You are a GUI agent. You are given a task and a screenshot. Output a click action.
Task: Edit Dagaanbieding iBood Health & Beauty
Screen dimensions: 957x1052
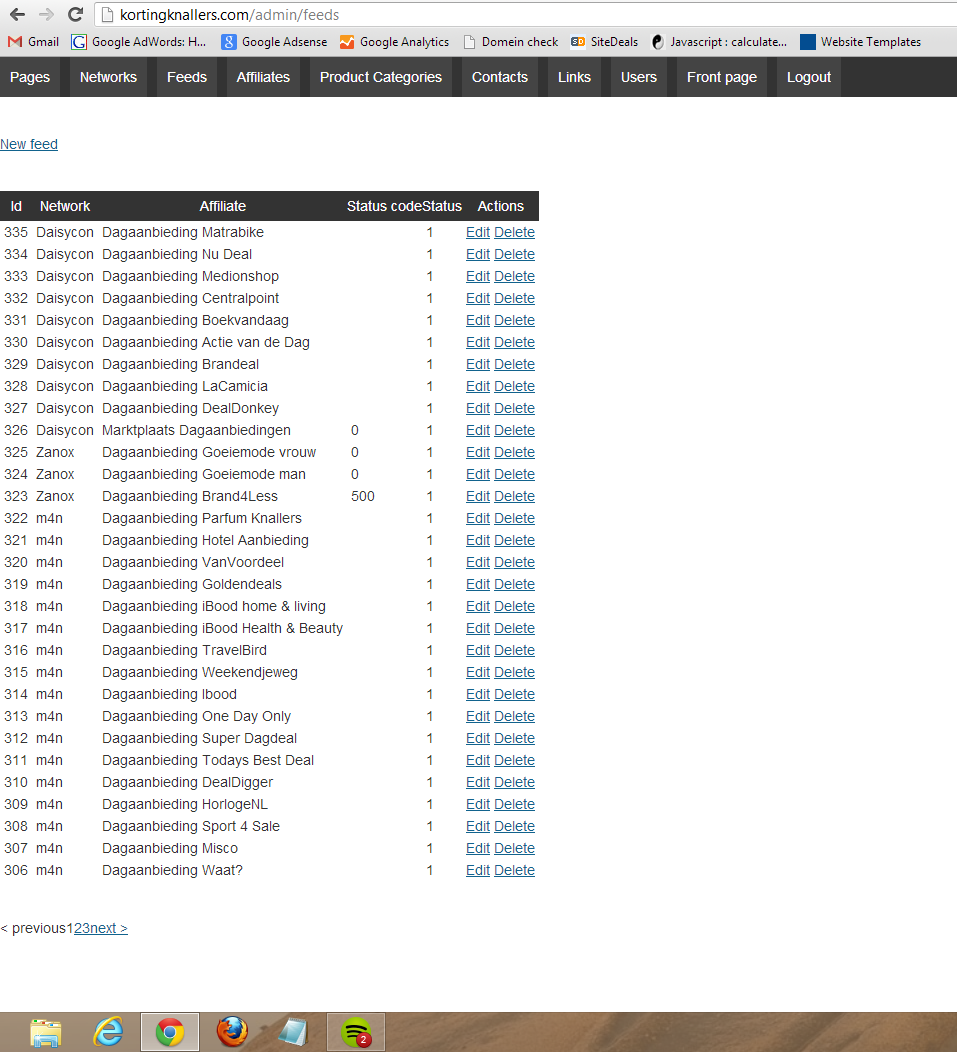click(x=478, y=628)
